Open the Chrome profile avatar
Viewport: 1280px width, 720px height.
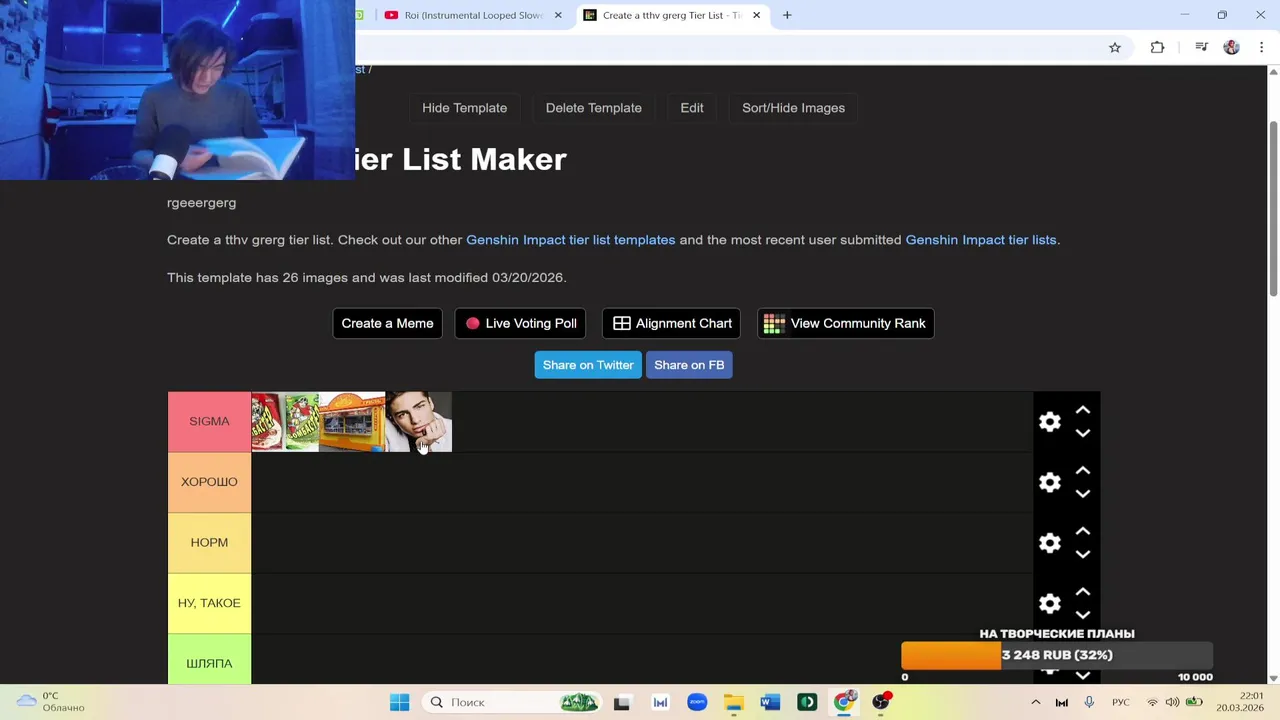tap(1231, 47)
